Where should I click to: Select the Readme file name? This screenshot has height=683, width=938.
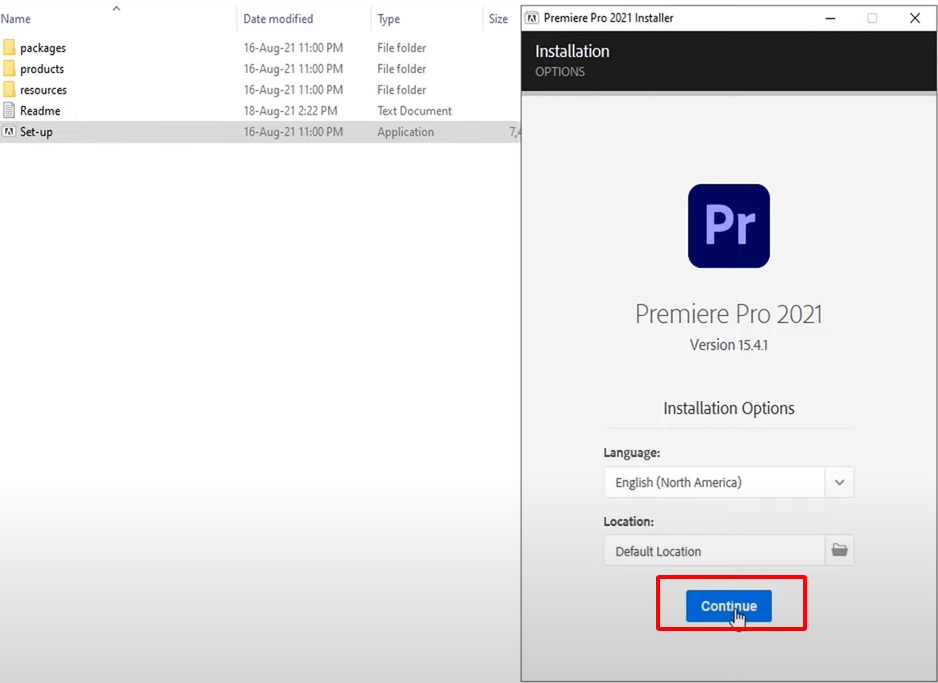tap(40, 111)
